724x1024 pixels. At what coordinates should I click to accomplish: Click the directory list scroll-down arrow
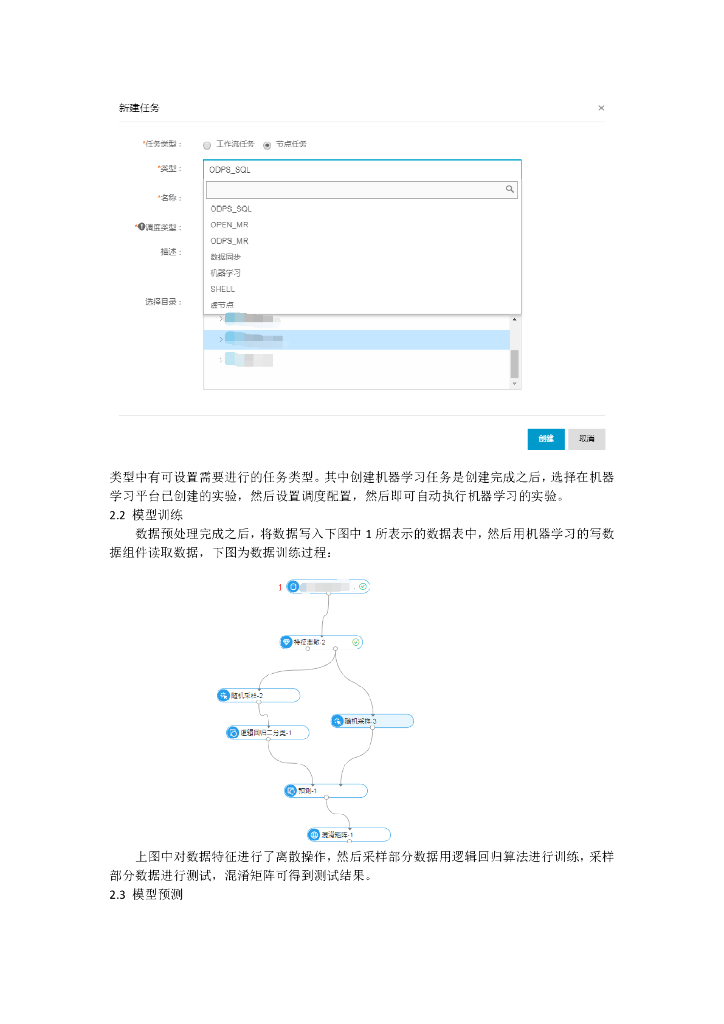coord(514,384)
